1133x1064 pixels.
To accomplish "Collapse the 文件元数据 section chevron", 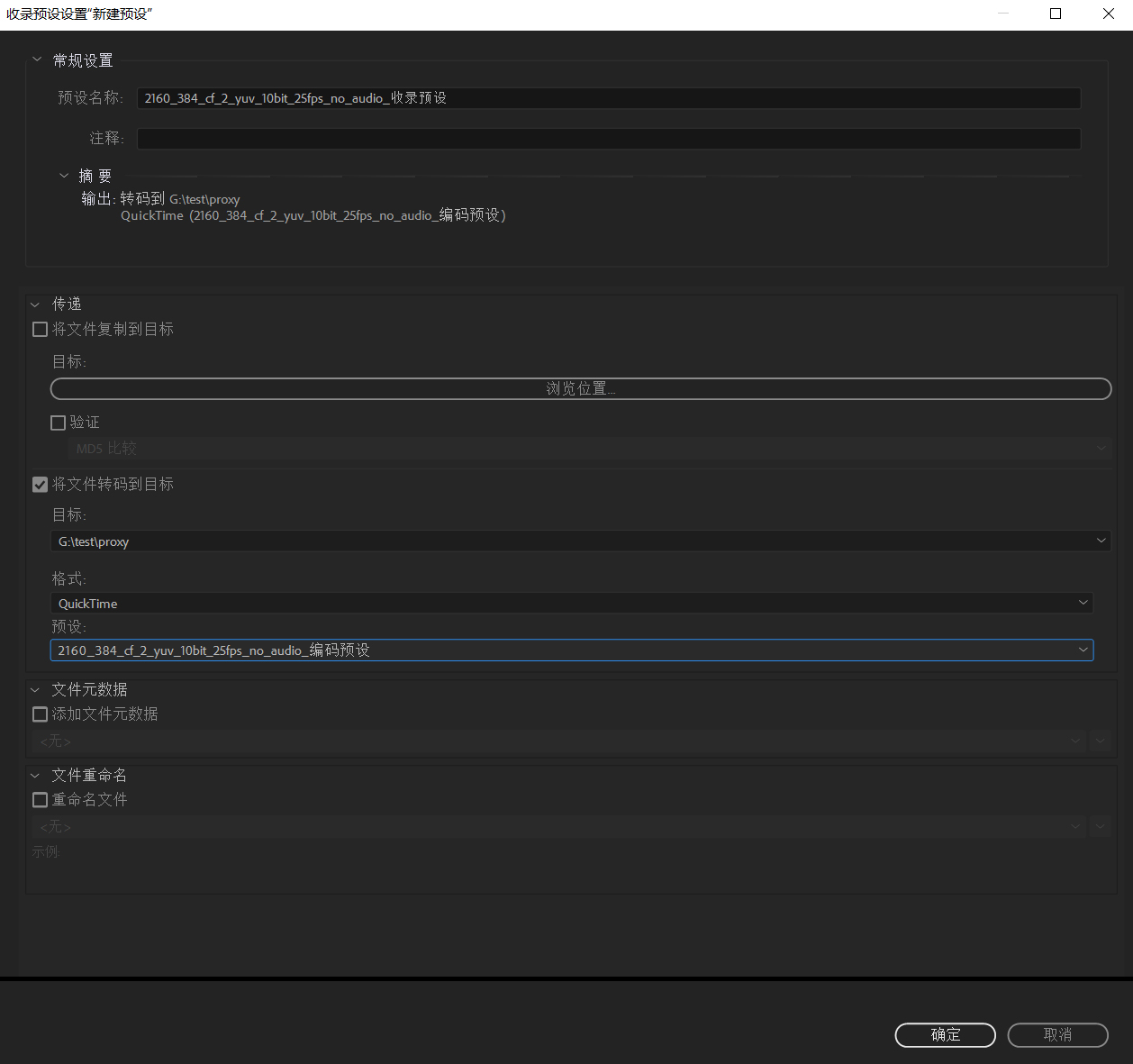I will (35, 690).
